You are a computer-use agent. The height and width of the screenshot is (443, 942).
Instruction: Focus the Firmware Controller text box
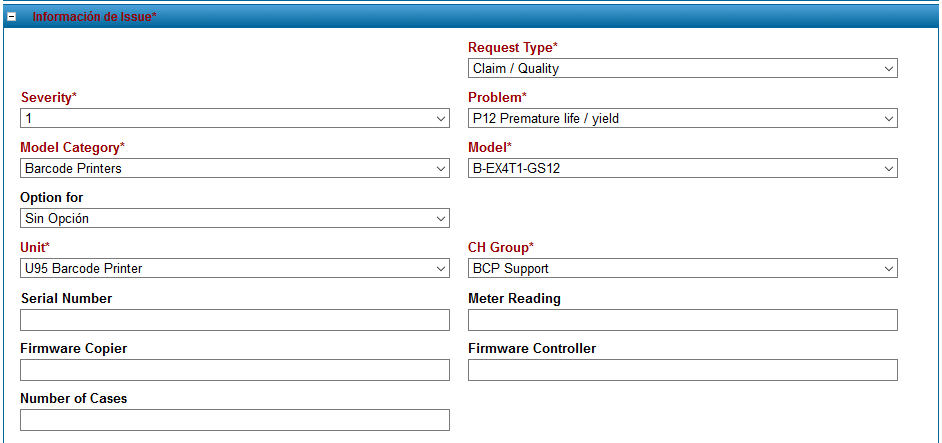tap(682, 370)
